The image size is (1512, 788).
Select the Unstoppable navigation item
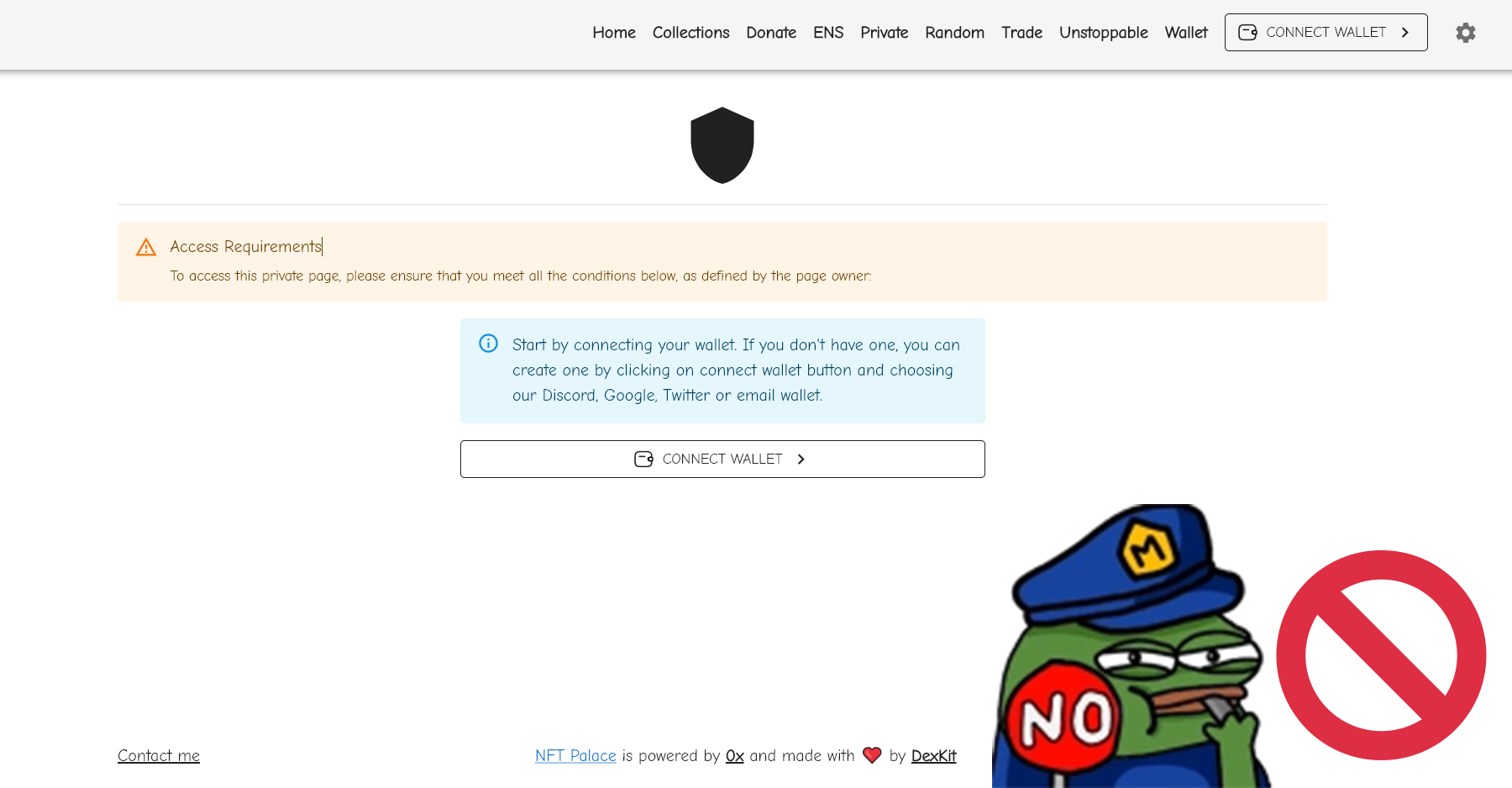tap(1103, 32)
